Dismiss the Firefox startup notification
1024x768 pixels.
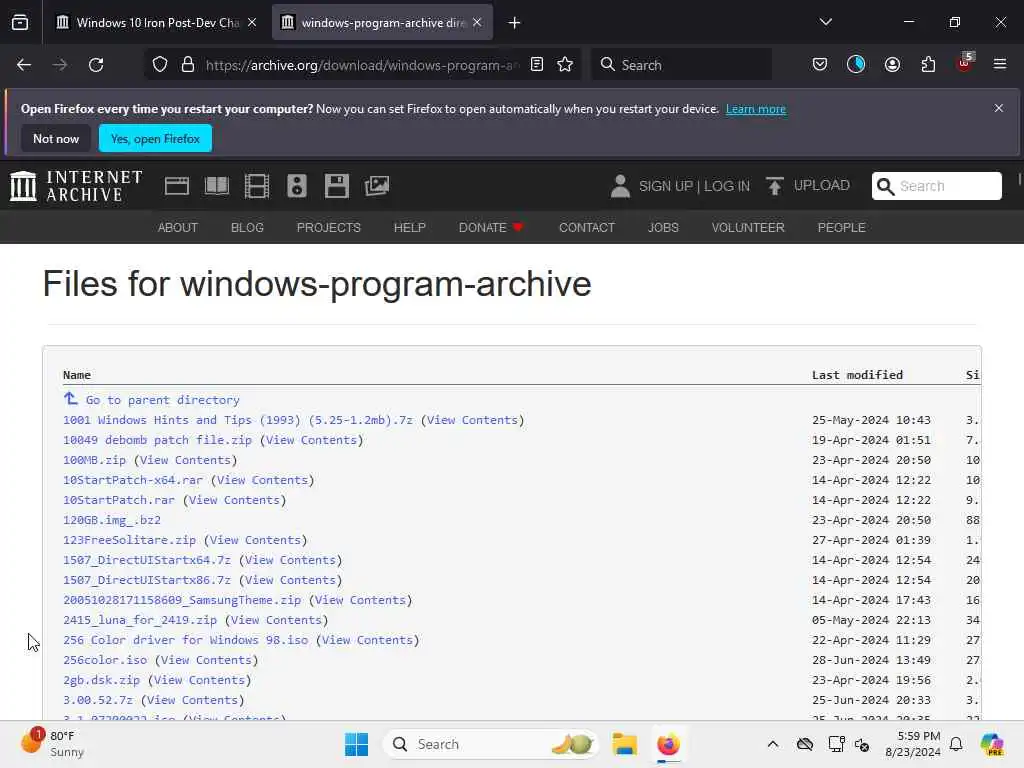pos(999,108)
